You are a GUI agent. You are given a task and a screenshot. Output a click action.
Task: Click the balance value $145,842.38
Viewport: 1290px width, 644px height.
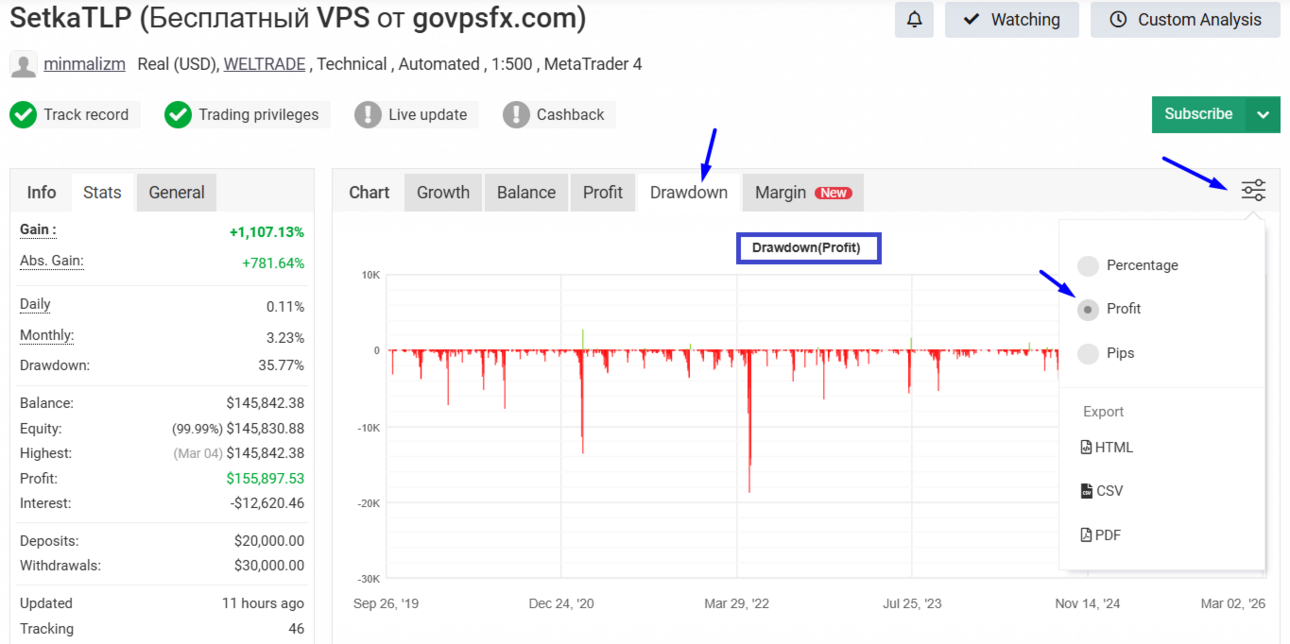[x=265, y=404]
